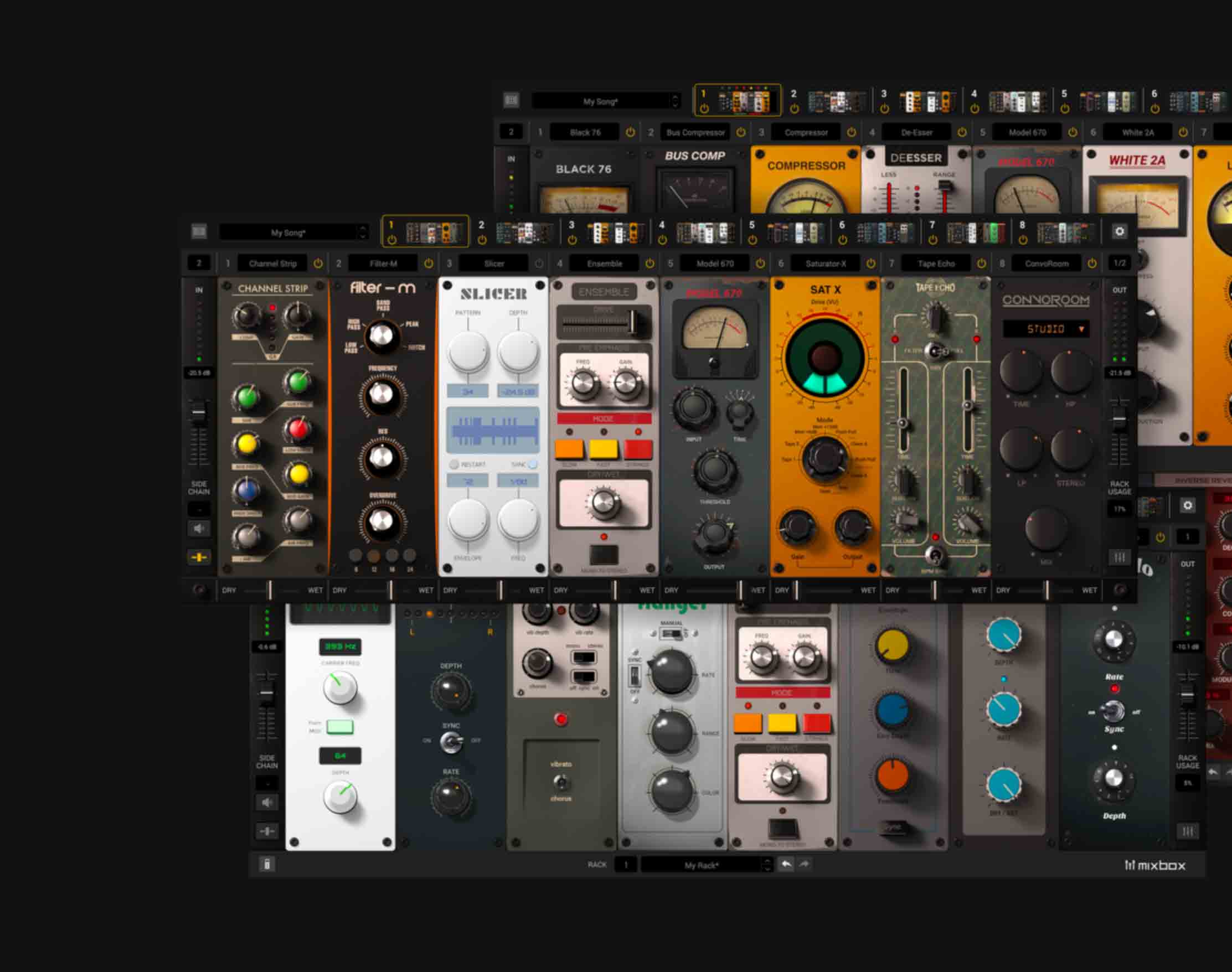Open the My Song* preset dropdown in the front window
This screenshot has height=972, width=1232.
pos(294,232)
